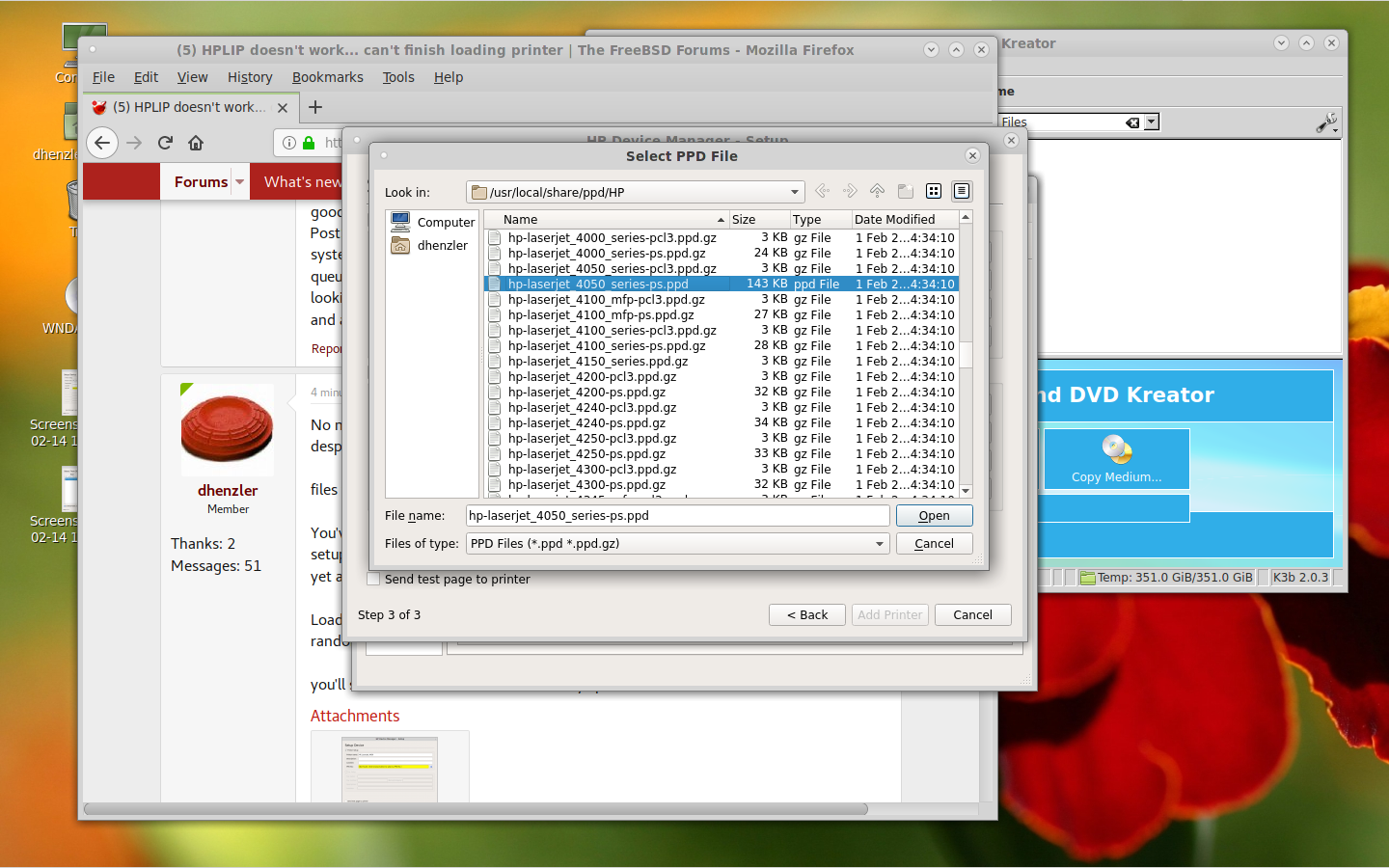Screen dimensions: 1389x868
Task: Select hp-laserjet_4300-ps.ppd.gz
Action: tap(586, 484)
